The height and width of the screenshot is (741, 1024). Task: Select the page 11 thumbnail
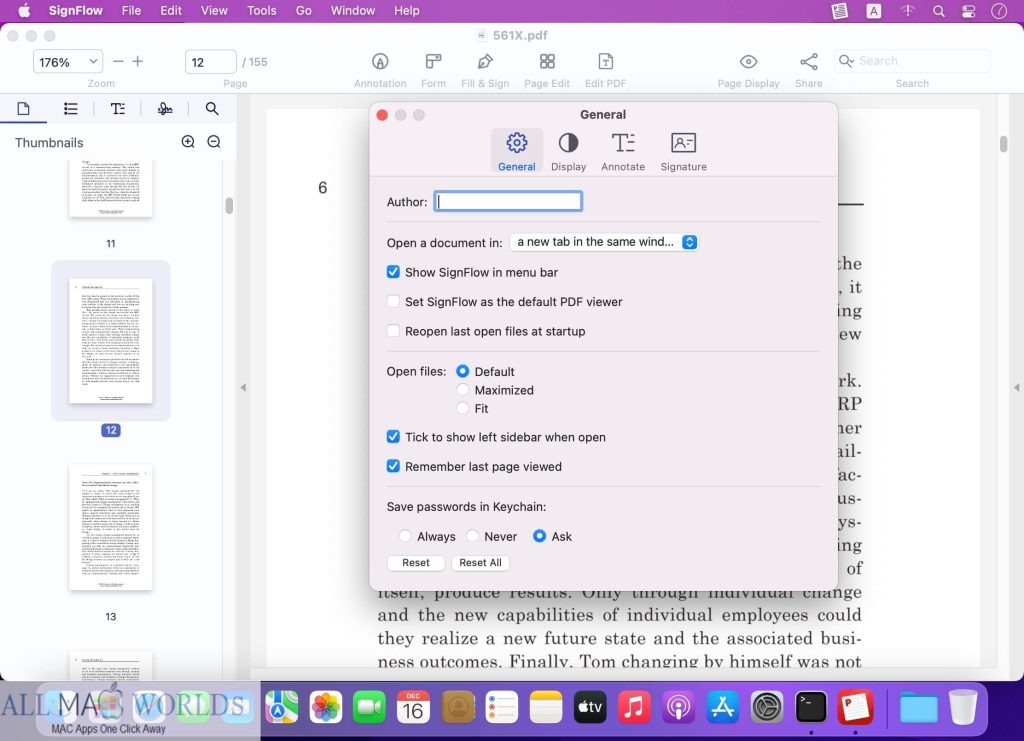(x=110, y=189)
